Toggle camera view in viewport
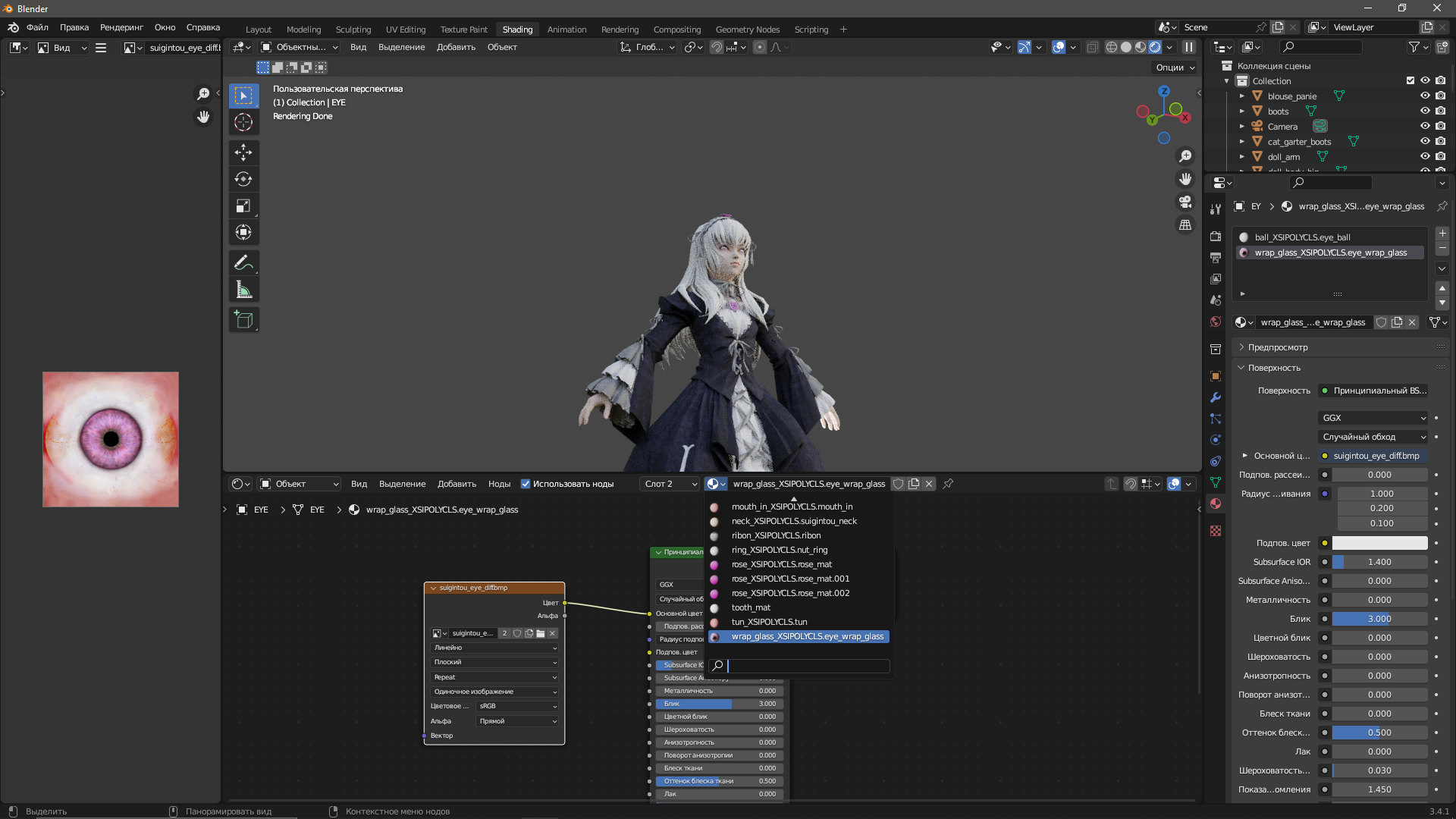This screenshot has height=819, width=1456. click(1185, 202)
